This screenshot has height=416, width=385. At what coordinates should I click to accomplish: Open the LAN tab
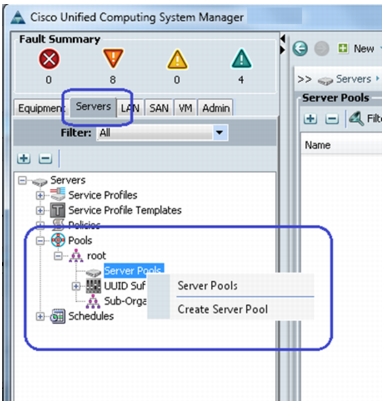click(x=131, y=108)
